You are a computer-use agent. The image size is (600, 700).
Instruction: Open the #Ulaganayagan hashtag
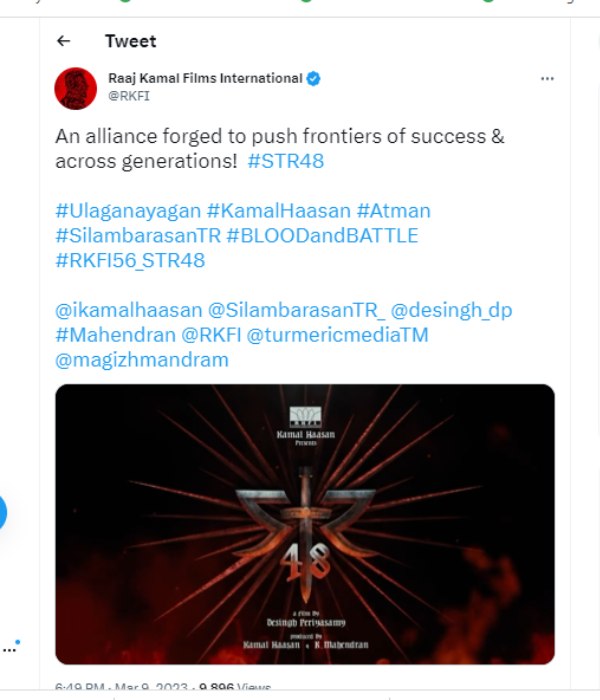[128, 210]
